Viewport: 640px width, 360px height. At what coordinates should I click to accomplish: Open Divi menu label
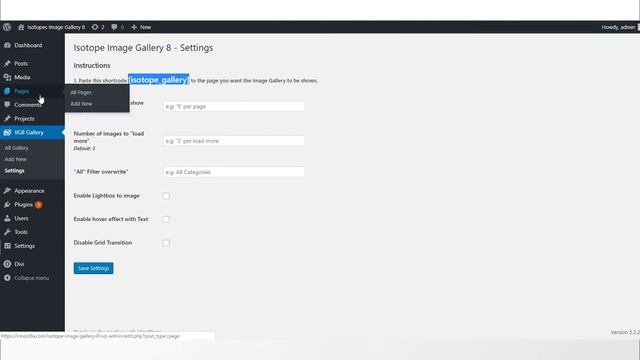(19, 264)
